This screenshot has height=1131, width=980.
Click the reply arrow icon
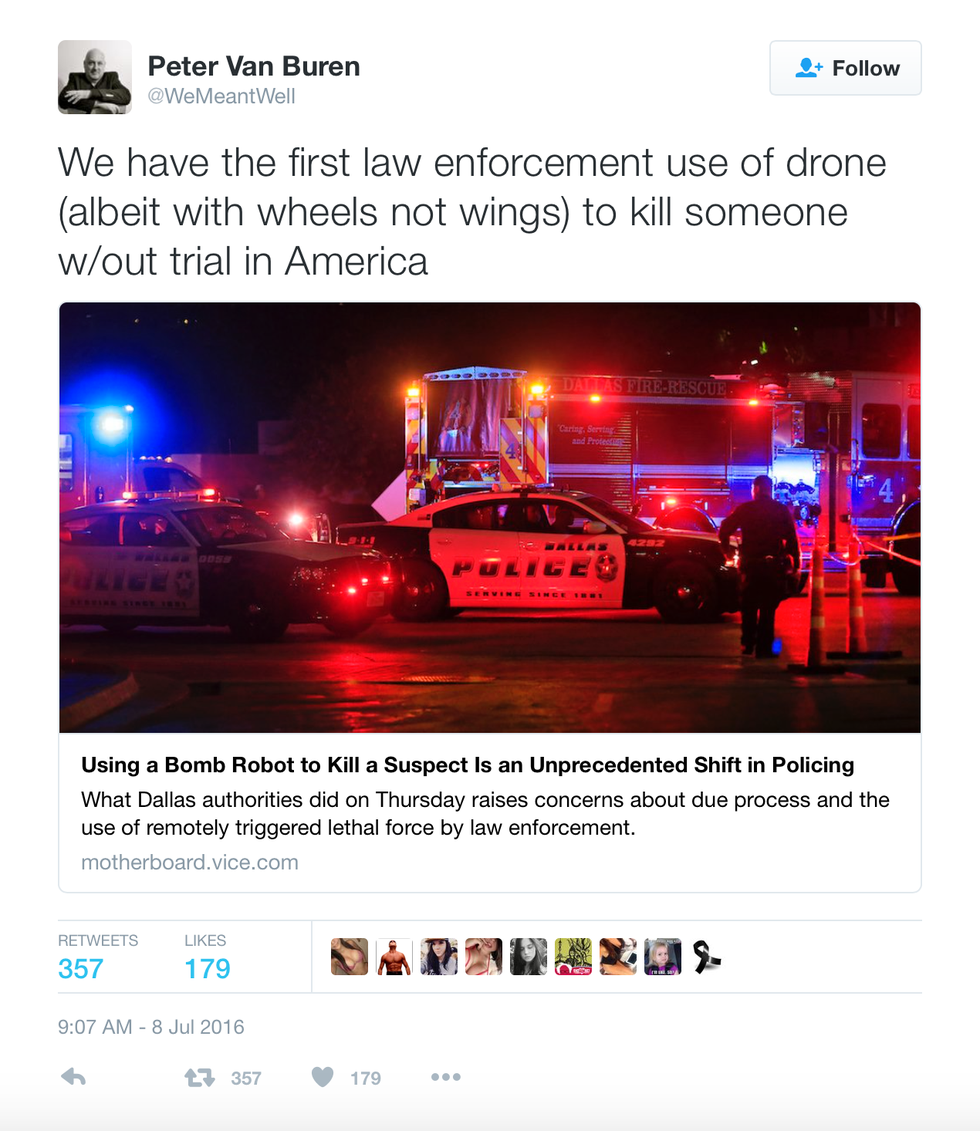point(74,1078)
